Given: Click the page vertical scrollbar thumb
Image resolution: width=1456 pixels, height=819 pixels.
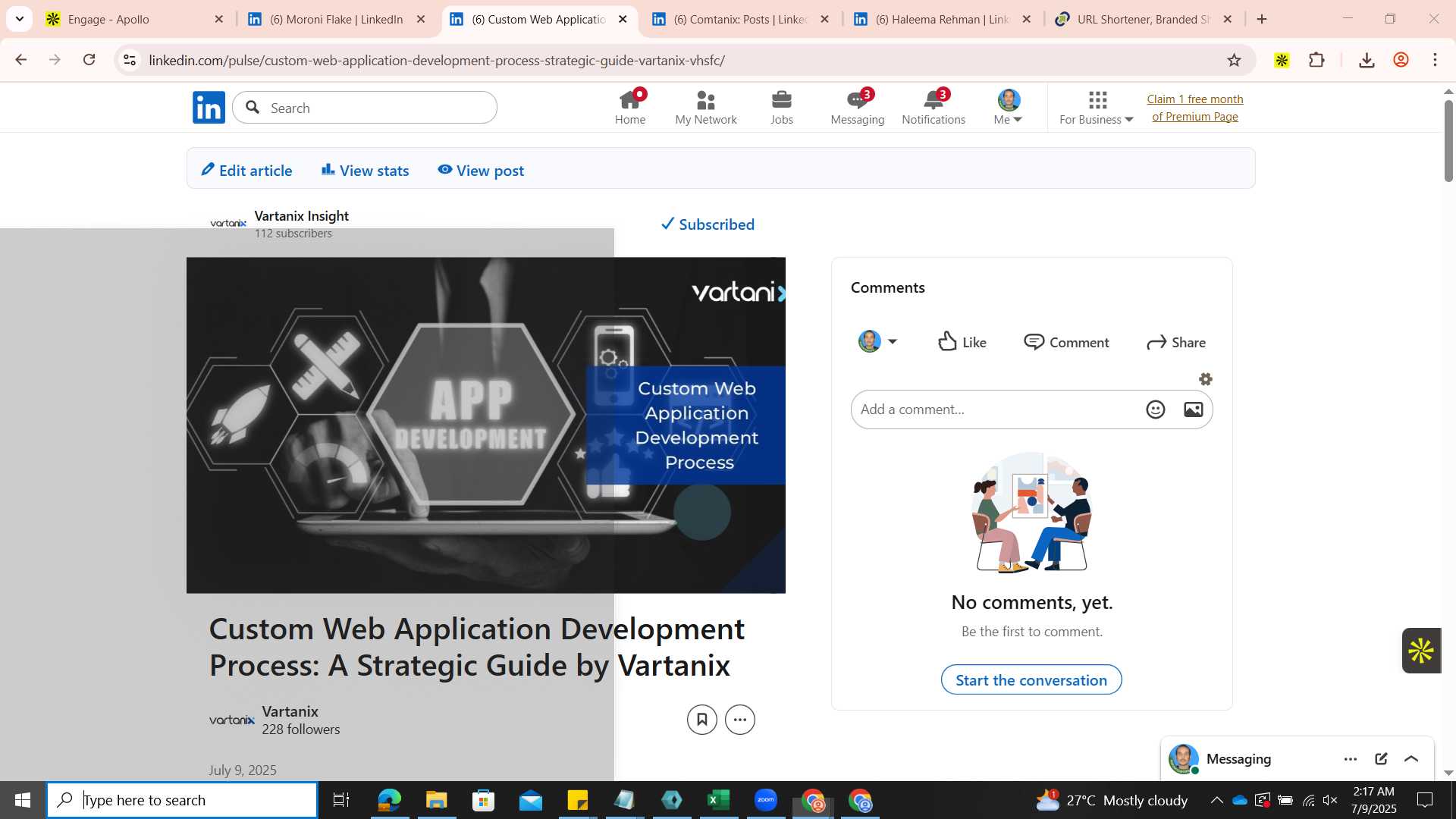Looking at the screenshot, I should pos(1448,140).
